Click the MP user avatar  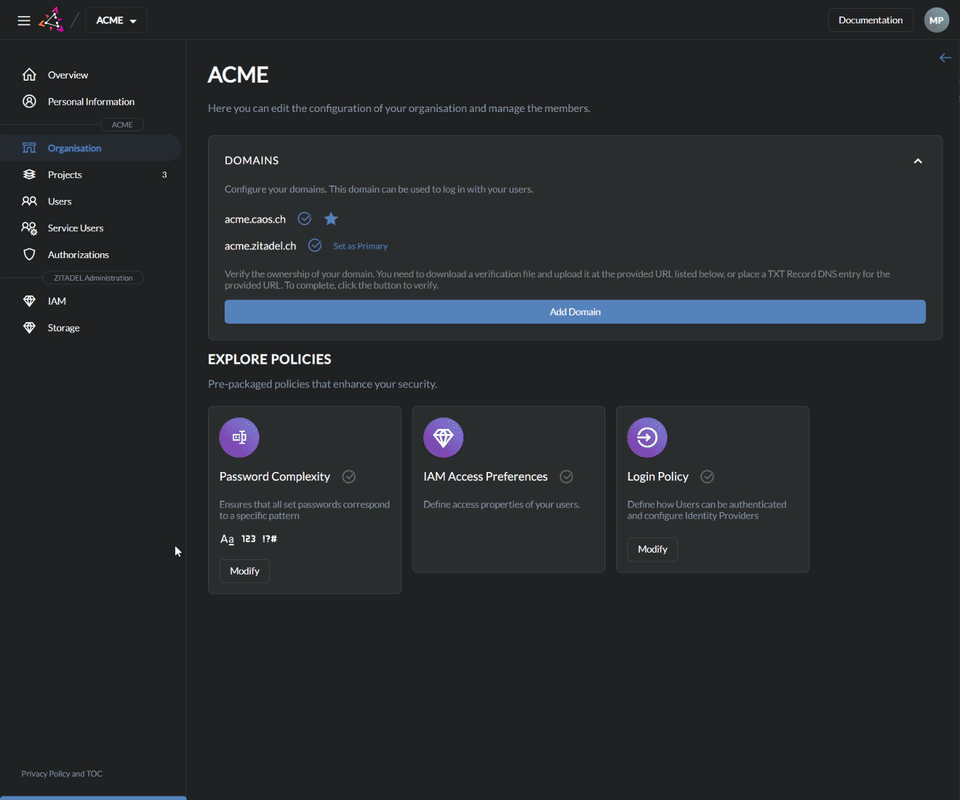click(x=936, y=20)
